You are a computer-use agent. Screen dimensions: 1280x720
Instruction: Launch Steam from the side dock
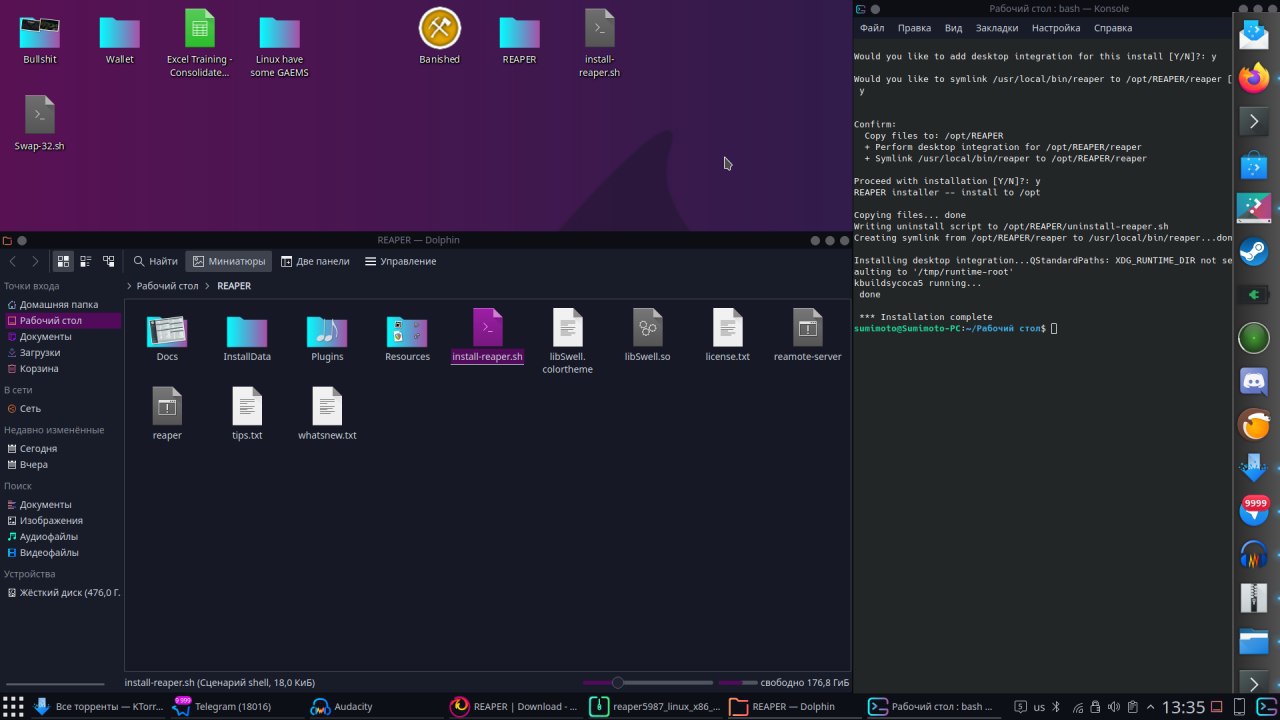pos(1254,251)
